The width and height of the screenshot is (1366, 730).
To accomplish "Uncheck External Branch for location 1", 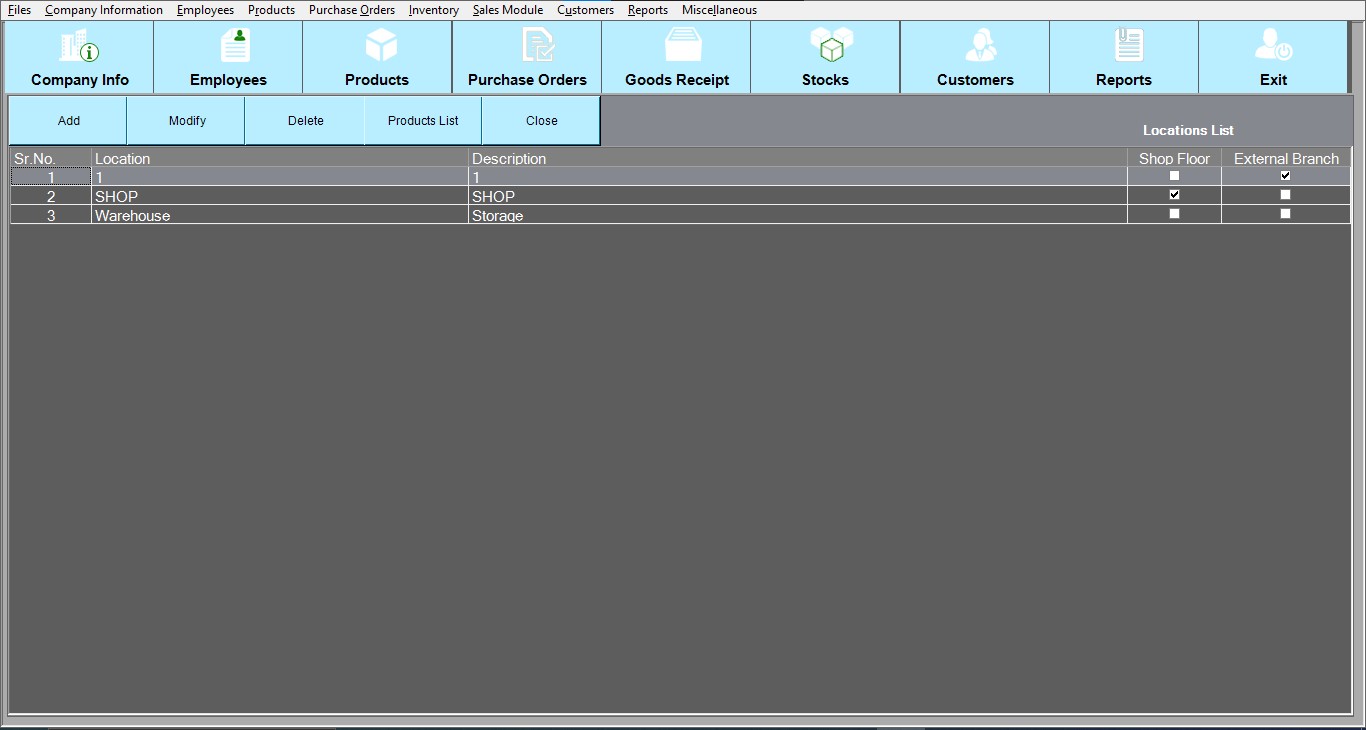I will 1285,176.
